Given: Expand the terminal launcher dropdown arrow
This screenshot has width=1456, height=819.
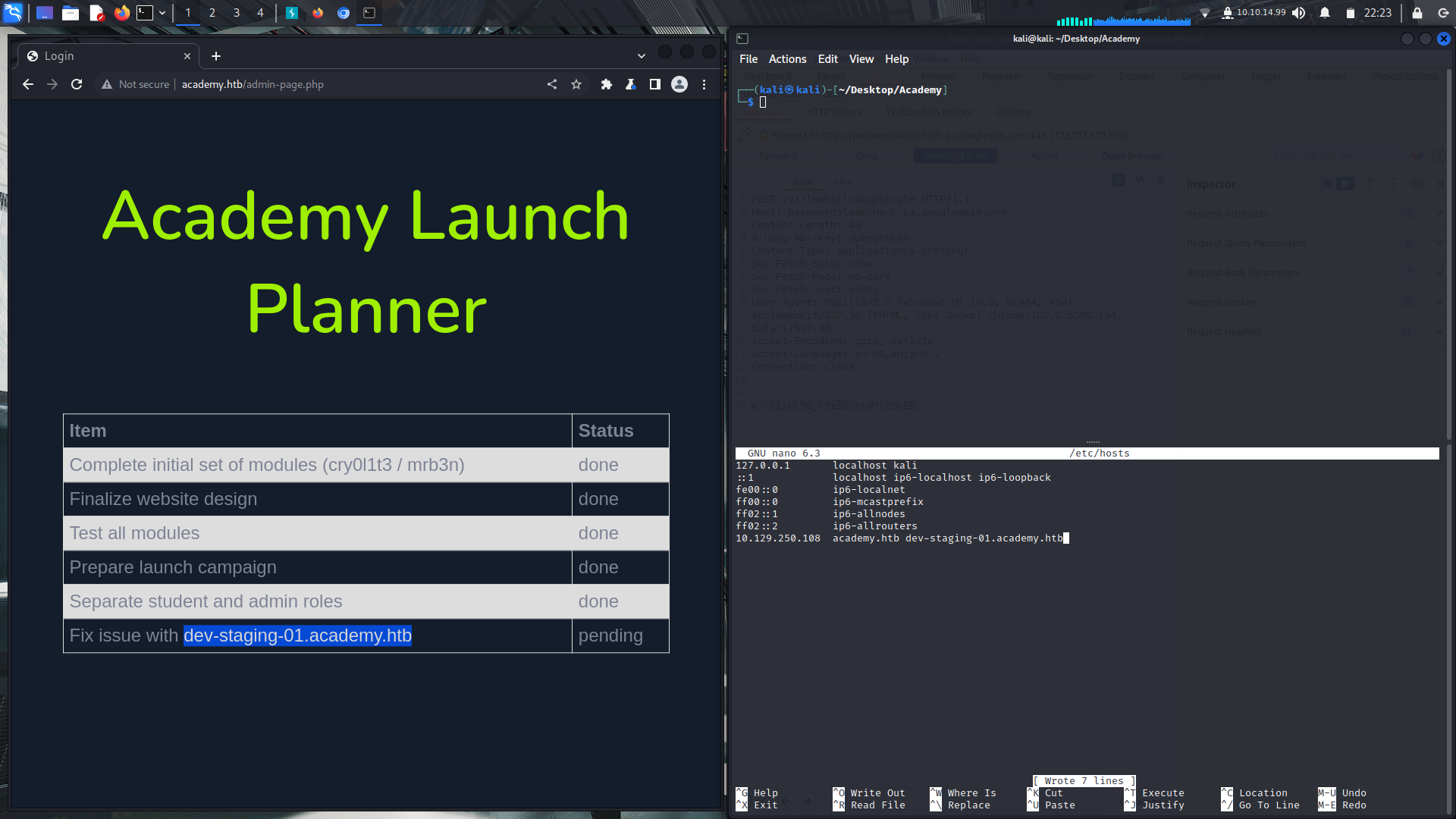Looking at the screenshot, I should click(162, 13).
